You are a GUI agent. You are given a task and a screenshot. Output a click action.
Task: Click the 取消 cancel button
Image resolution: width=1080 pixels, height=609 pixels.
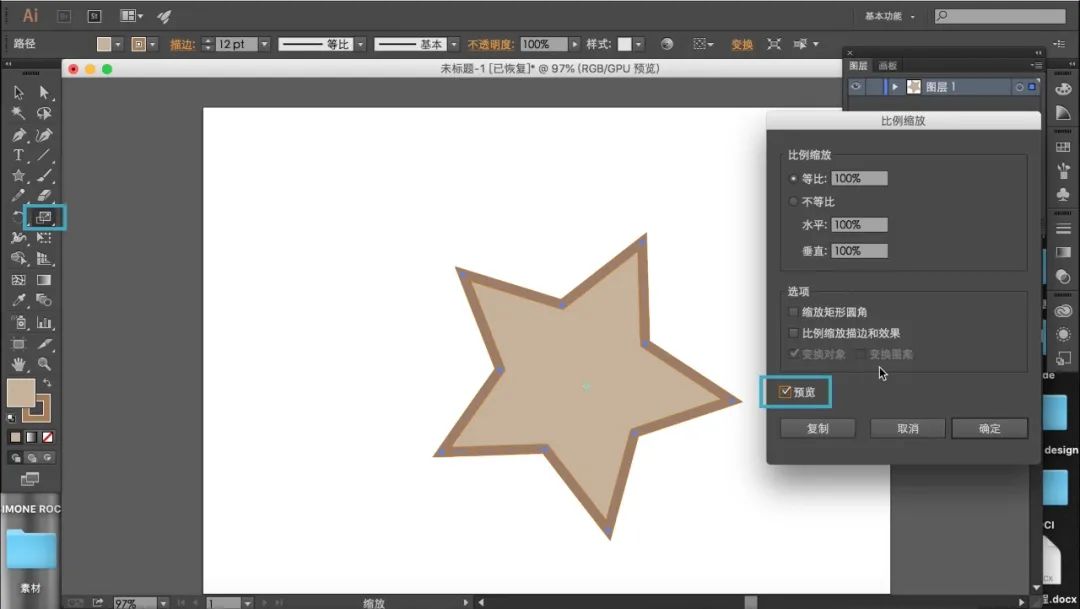(x=907, y=429)
